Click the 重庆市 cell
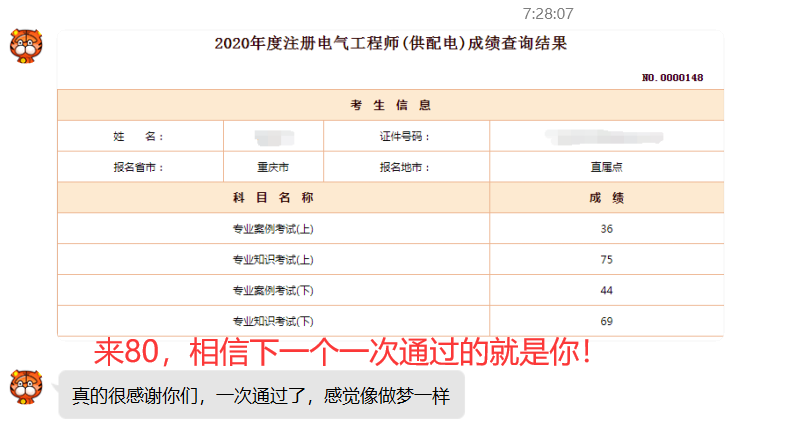The width and height of the screenshot is (805, 434). tap(273, 167)
